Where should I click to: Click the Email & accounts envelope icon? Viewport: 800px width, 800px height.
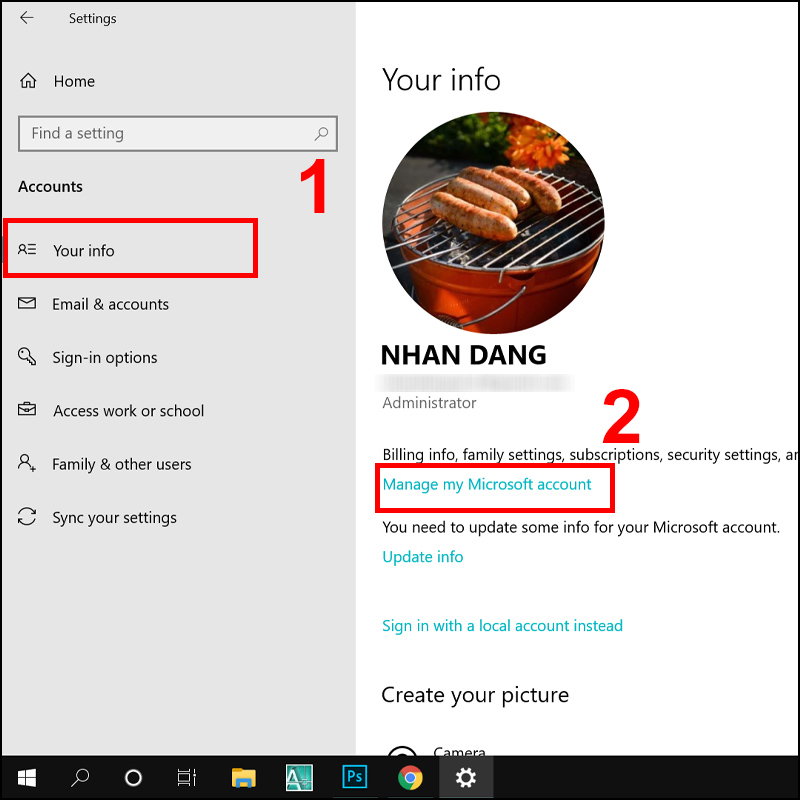click(27, 304)
